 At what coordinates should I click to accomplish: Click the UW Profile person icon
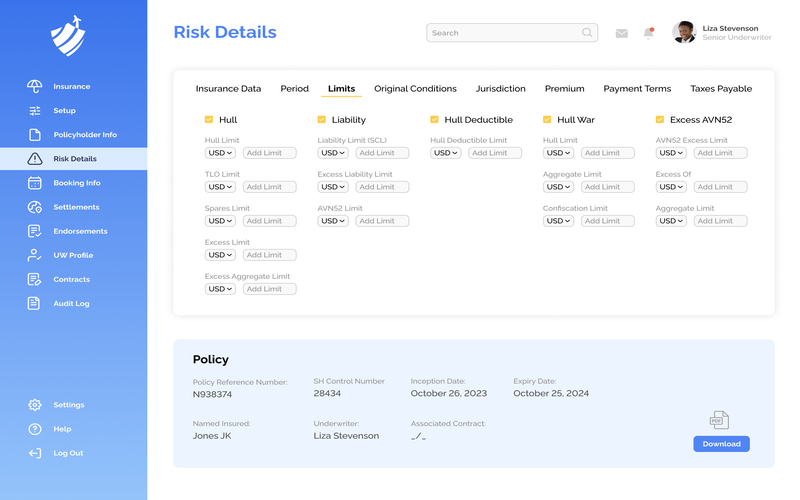coord(35,255)
